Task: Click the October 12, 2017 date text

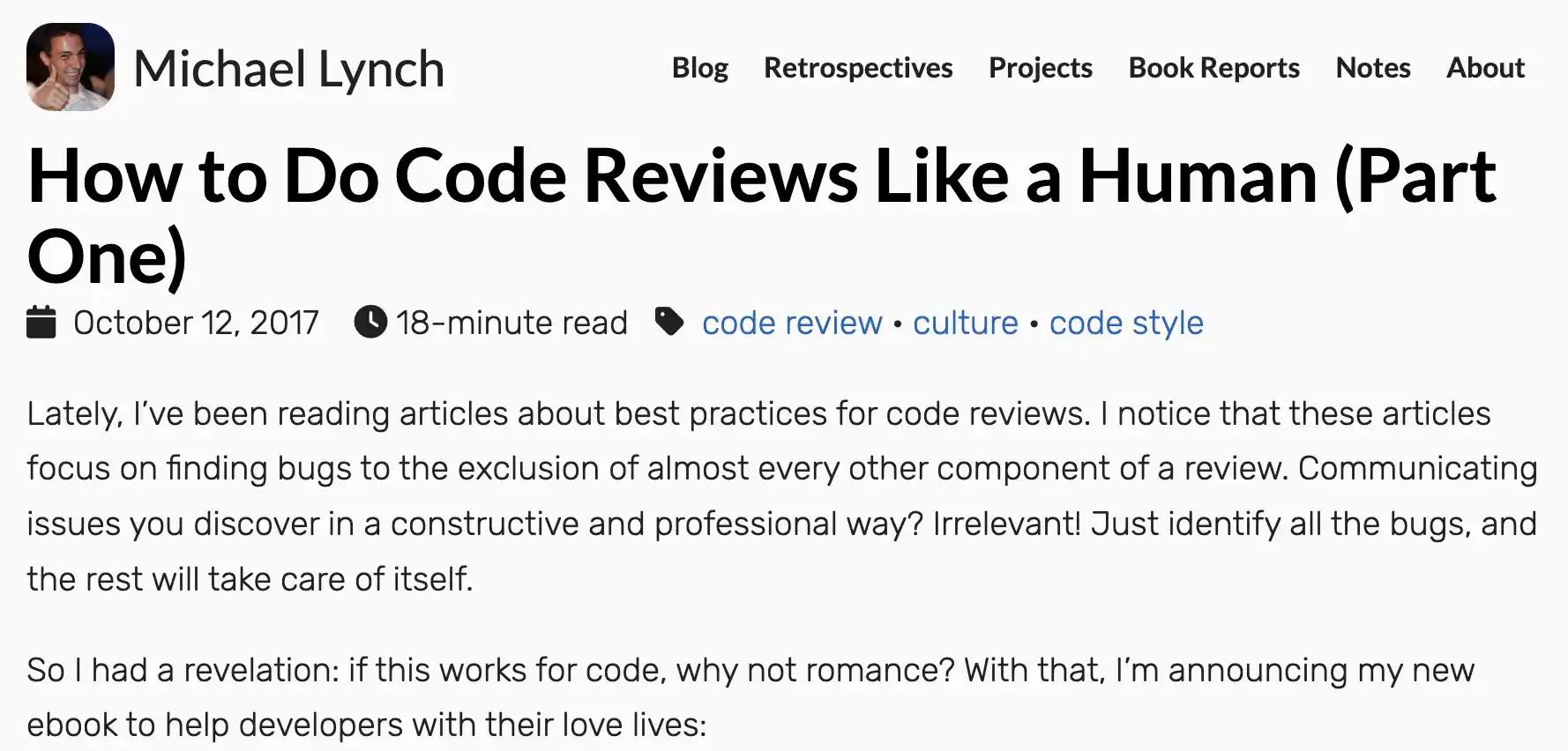Action: (x=196, y=323)
